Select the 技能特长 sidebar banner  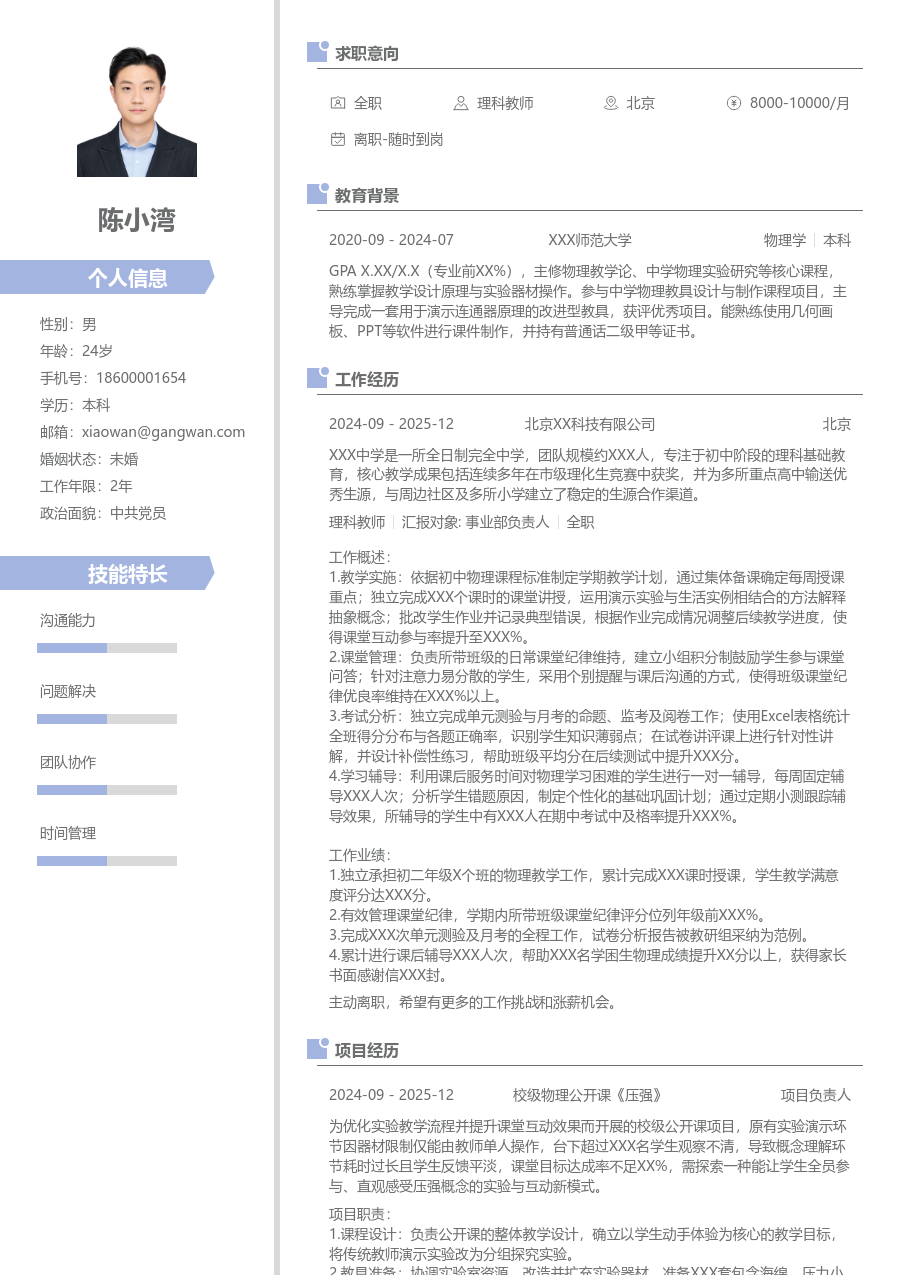point(107,574)
